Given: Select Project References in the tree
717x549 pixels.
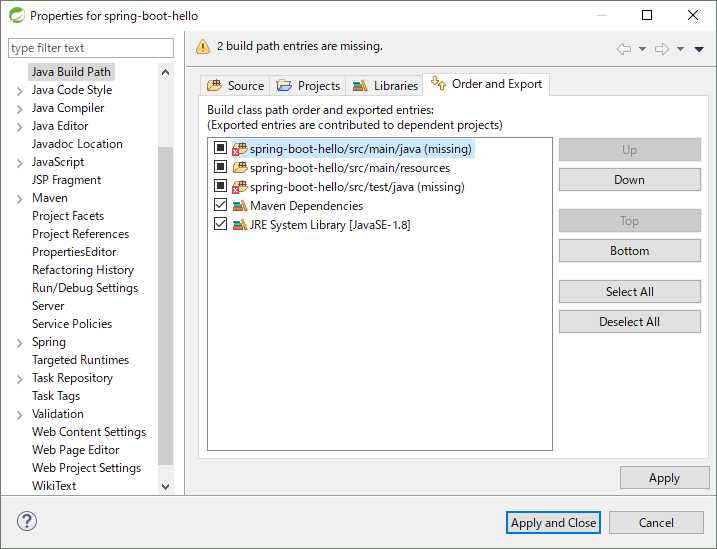Looking at the screenshot, I should pyautogui.click(x=80, y=234).
